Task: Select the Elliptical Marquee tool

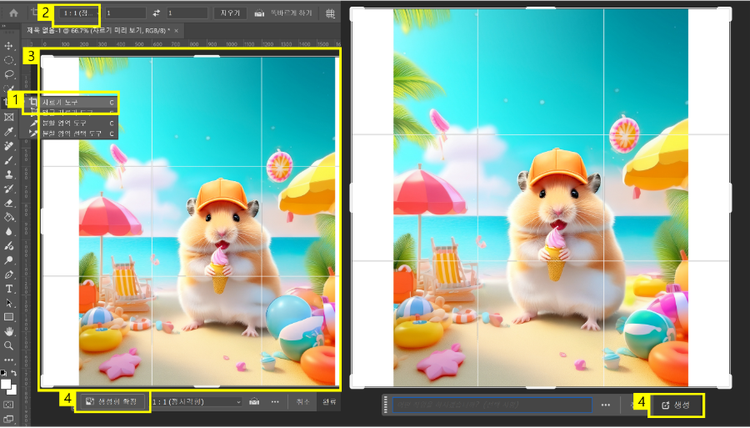Action: point(9,60)
